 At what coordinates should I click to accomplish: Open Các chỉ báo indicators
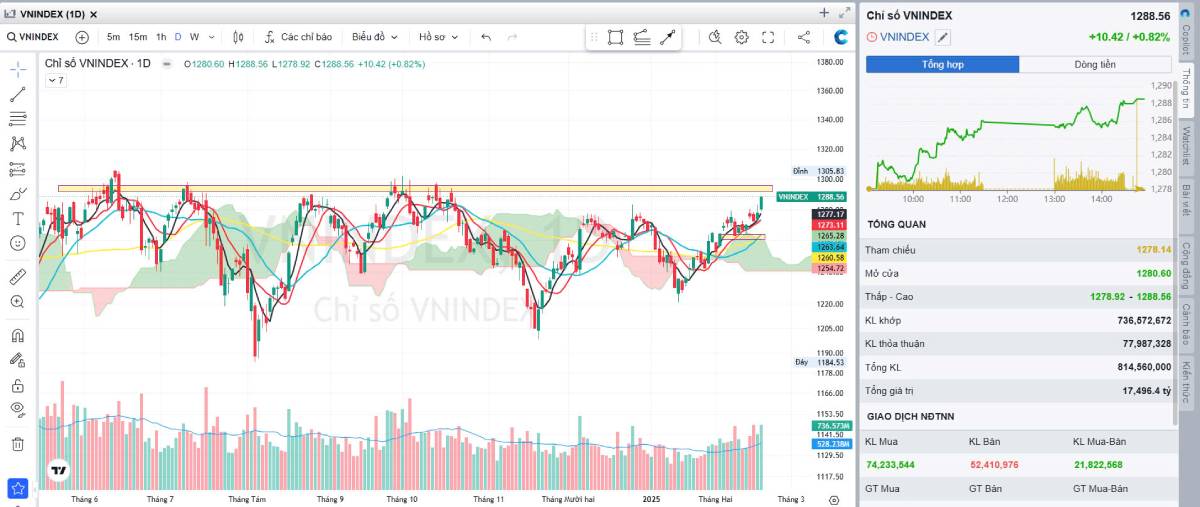(x=298, y=37)
